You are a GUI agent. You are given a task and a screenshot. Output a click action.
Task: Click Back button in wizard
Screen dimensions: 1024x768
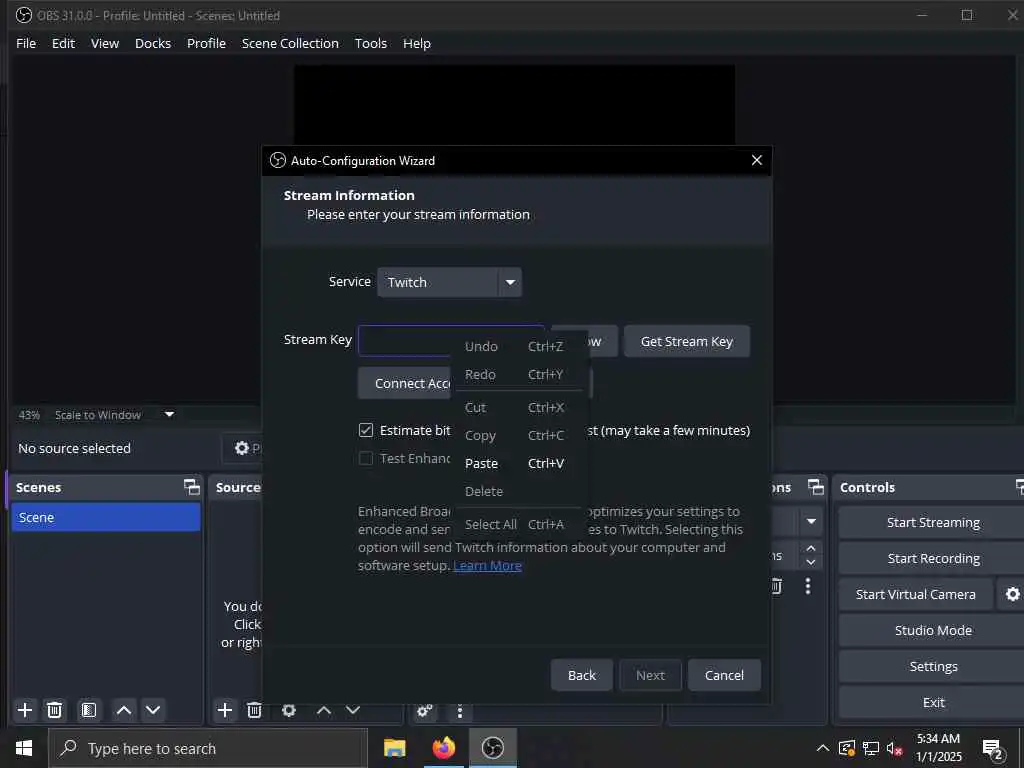[x=581, y=675]
